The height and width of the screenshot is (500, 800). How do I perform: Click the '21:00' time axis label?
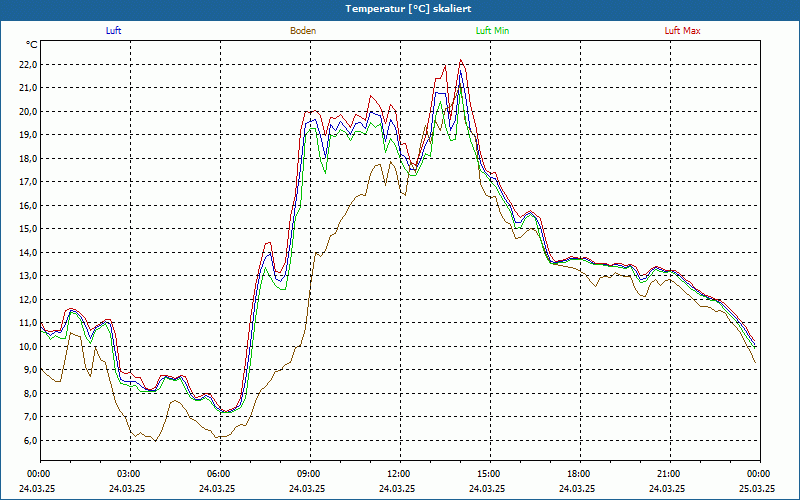tap(668, 474)
